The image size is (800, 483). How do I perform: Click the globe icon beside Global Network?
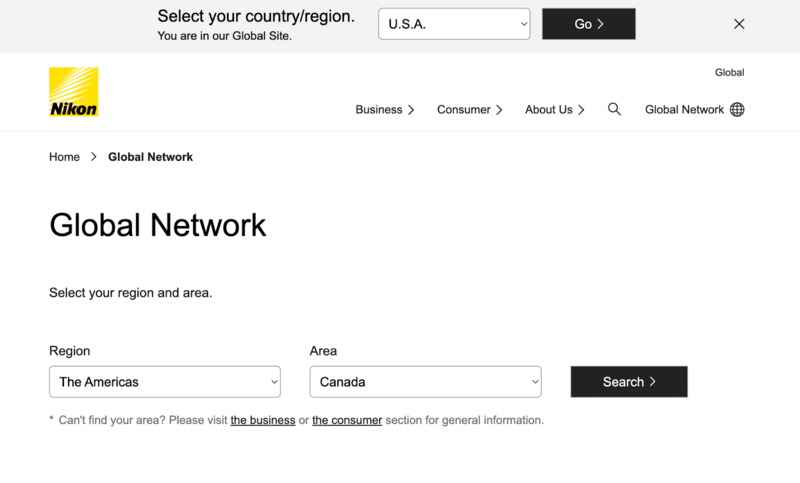[x=737, y=110]
